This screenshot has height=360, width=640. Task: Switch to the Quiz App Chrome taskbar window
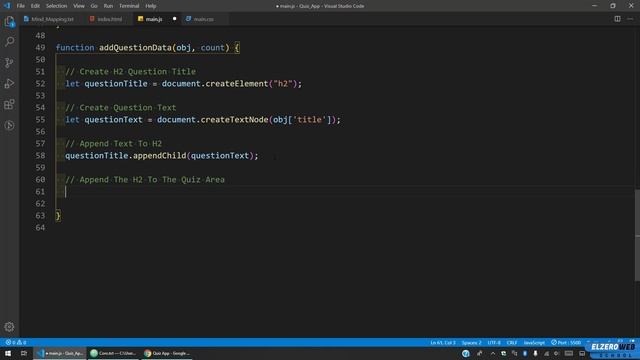167,353
